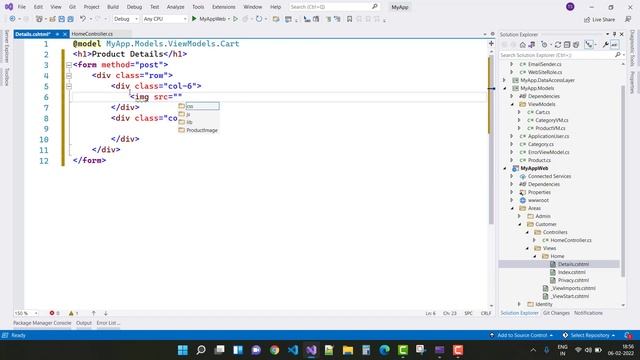Click Add to Source Control button
Image resolution: width=640 pixels, height=360 pixels.
[x=521, y=335]
